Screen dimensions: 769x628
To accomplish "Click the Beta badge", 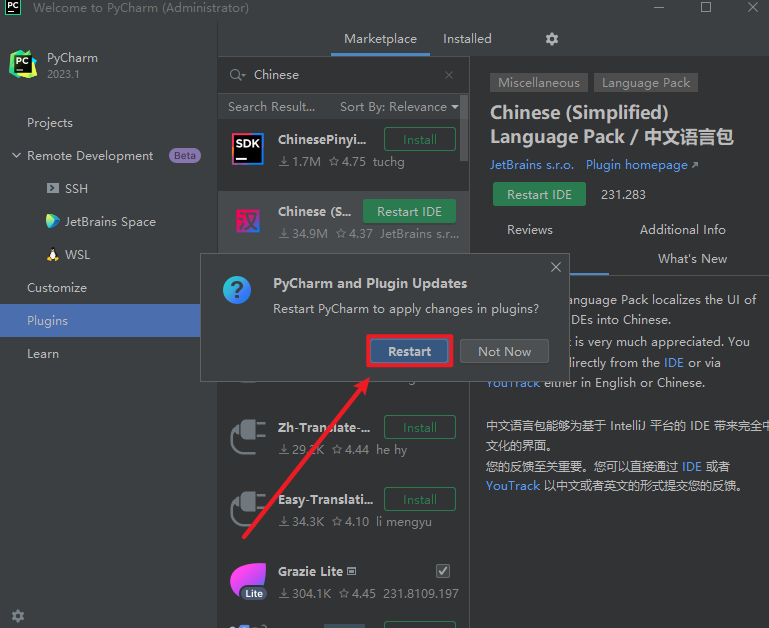I will click(x=185, y=156).
